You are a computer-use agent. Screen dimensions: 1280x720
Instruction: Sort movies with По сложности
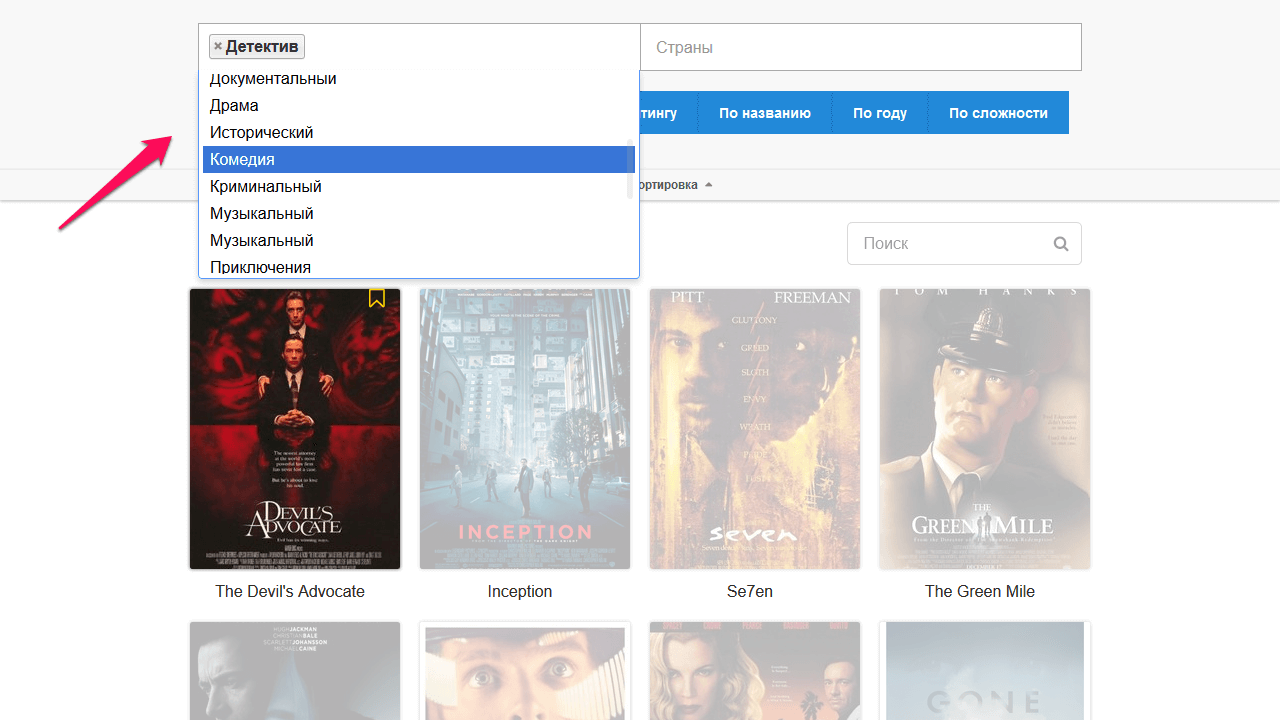[x=998, y=113]
